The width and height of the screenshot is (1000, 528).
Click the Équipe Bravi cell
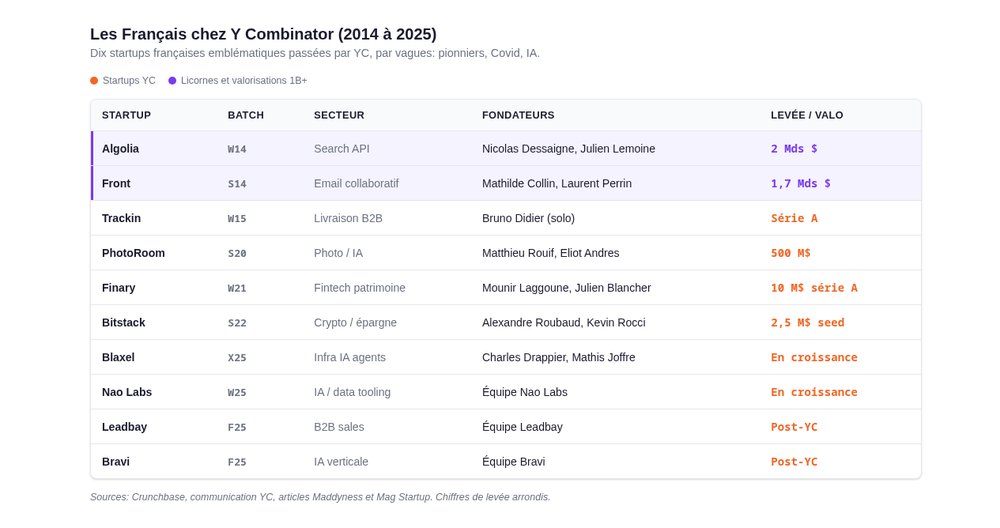[513, 461]
